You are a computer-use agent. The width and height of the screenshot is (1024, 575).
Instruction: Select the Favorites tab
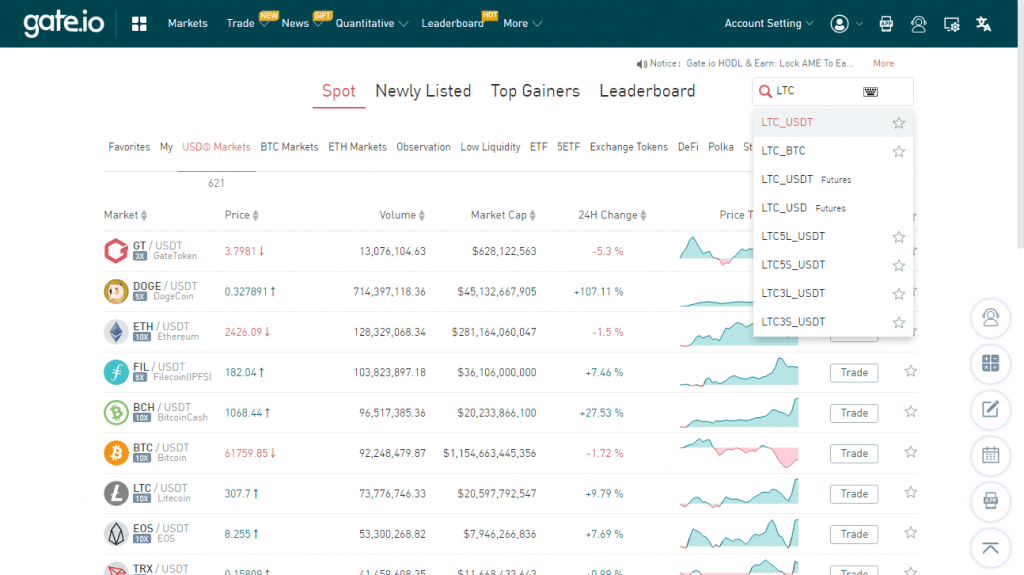pyautogui.click(x=129, y=147)
